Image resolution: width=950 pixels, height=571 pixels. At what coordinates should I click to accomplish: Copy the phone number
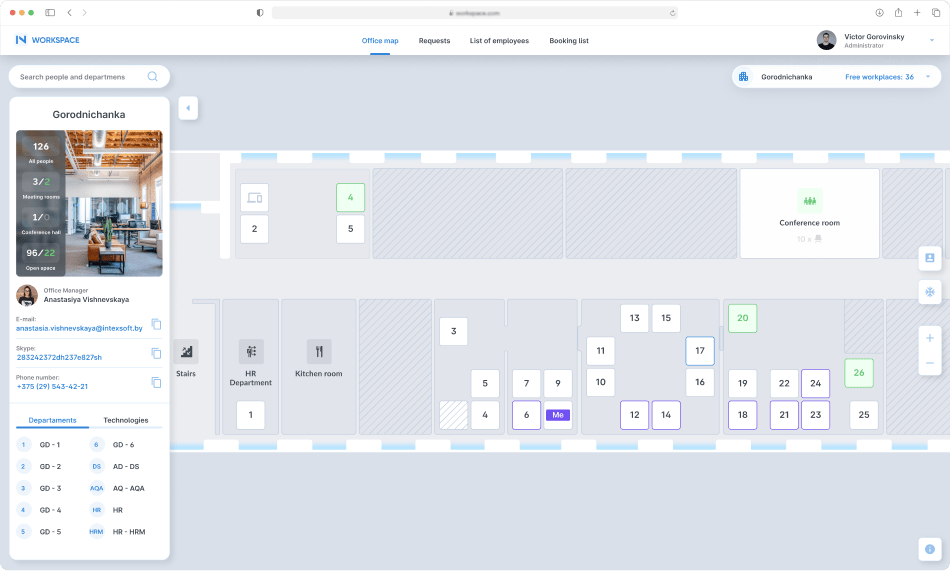click(x=156, y=382)
